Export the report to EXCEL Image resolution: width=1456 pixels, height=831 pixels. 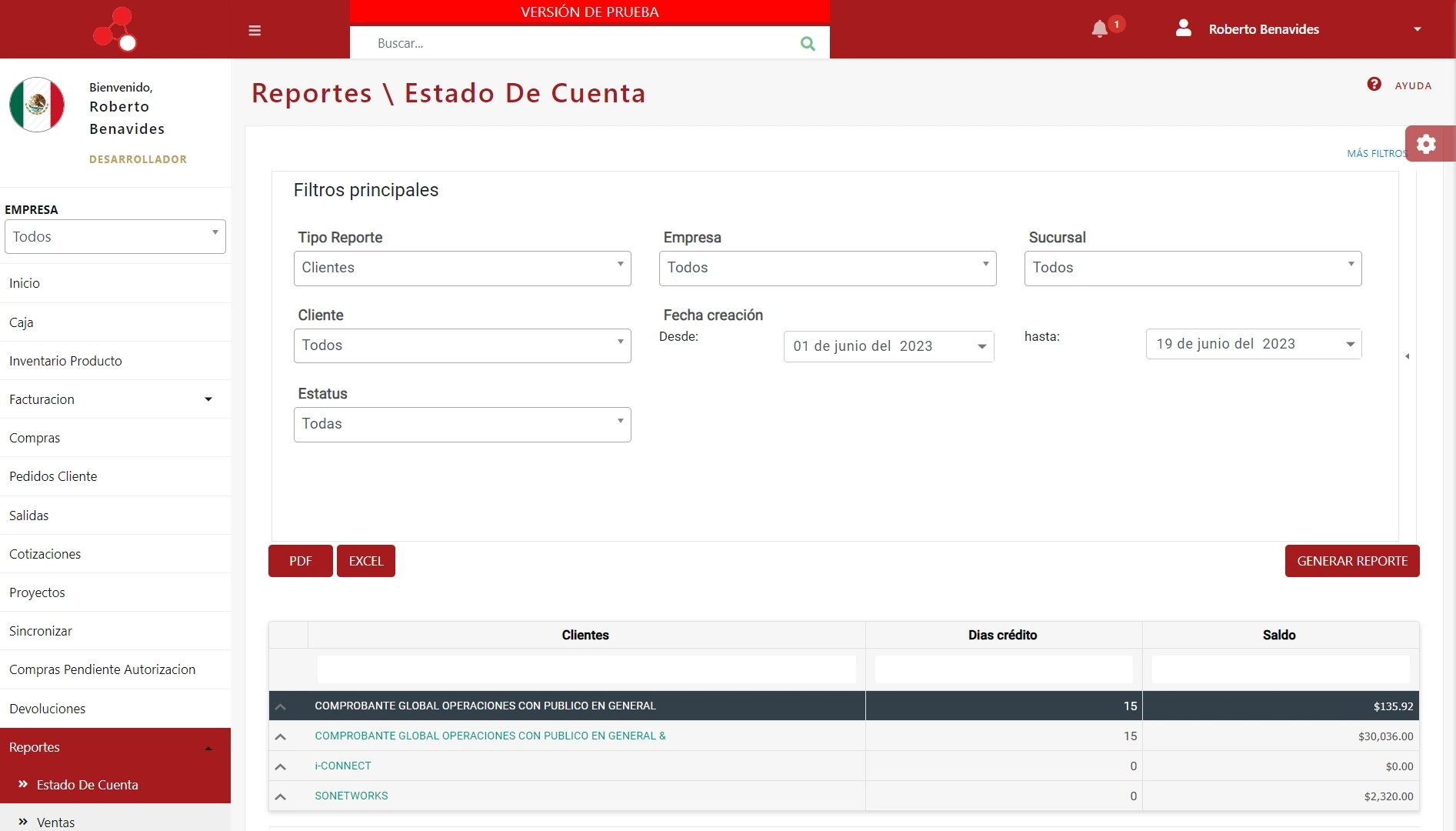pos(366,561)
